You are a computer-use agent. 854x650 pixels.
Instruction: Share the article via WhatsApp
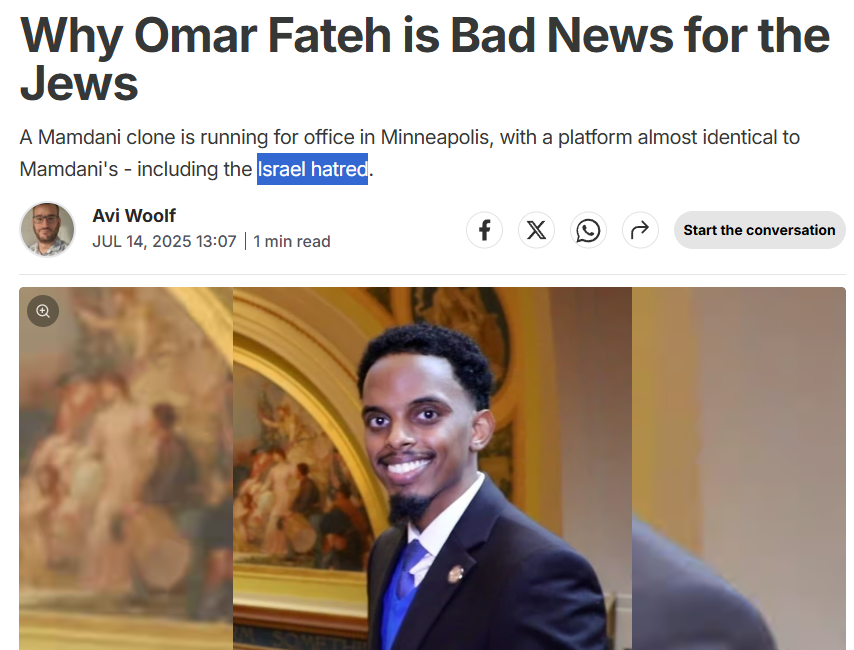point(588,230)
